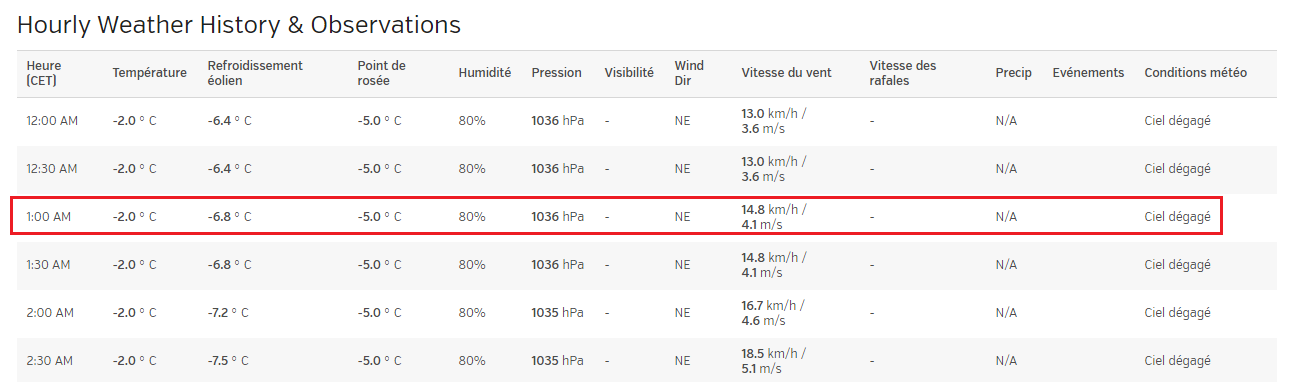The height and width of the screenshot is (382, 1290).
Task: Click the highlighted 1:00 AM row time
Action: pos(48,217)
